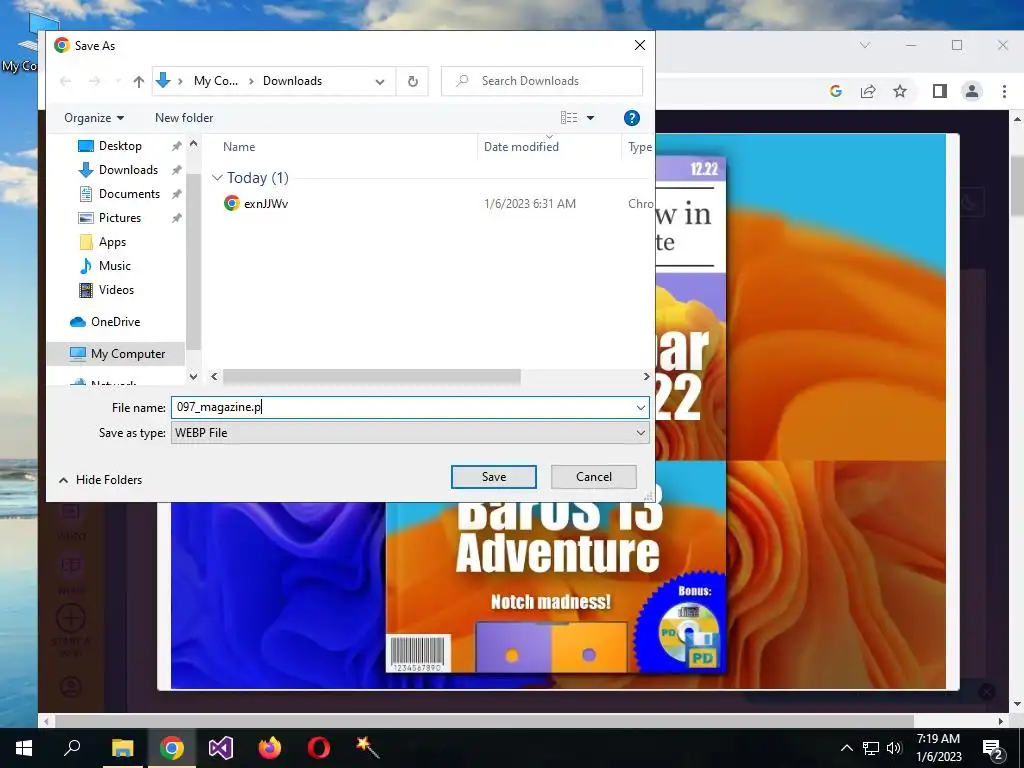Sort by Date modified column
Screen dimensions: 1024x768
pos(521,147)
